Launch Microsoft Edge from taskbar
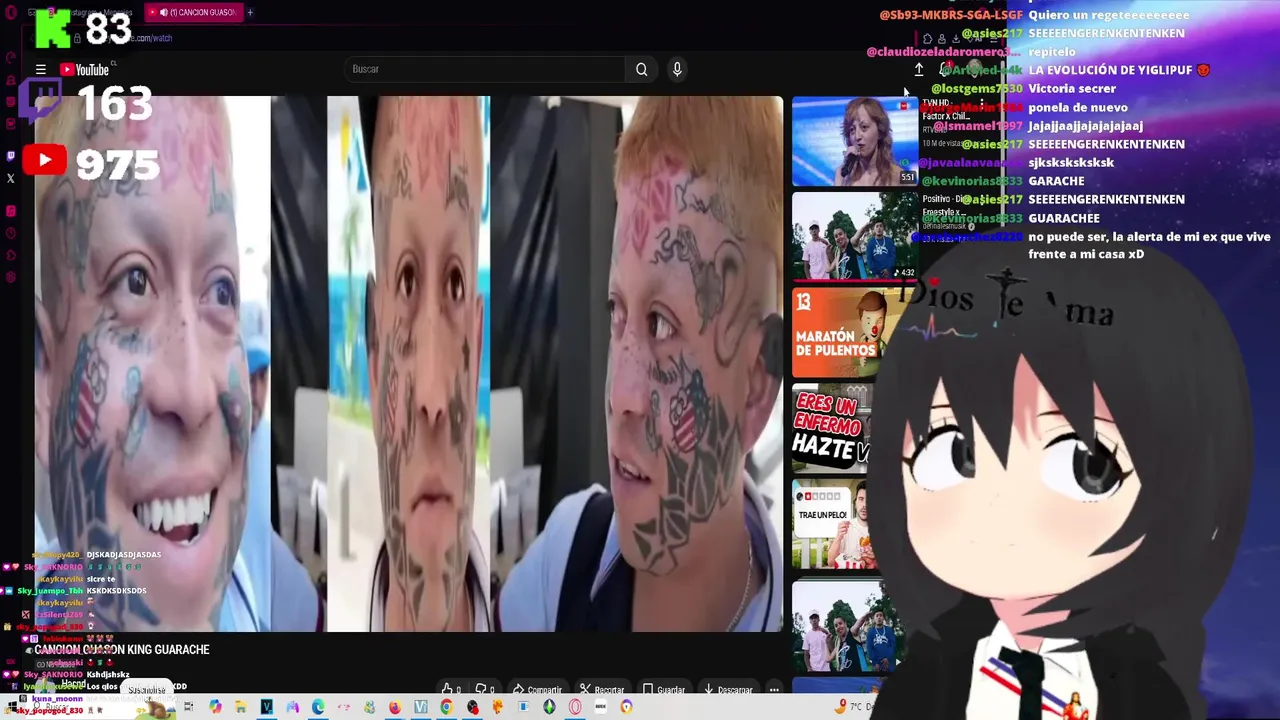This screenshot has height=720, width=1280. coord(318,707)
